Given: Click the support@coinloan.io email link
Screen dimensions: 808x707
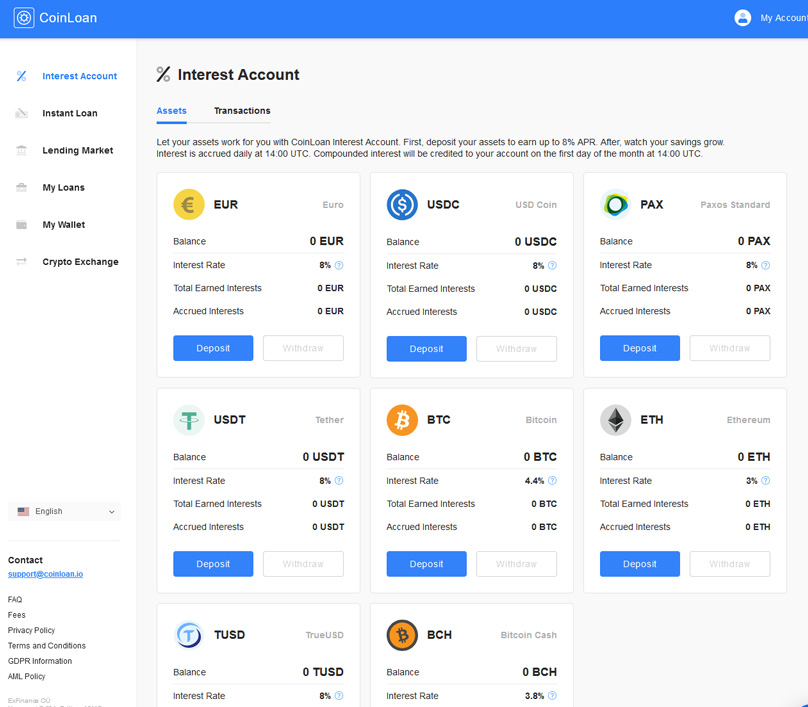Looking at the screenshot, I should [45, 574].
